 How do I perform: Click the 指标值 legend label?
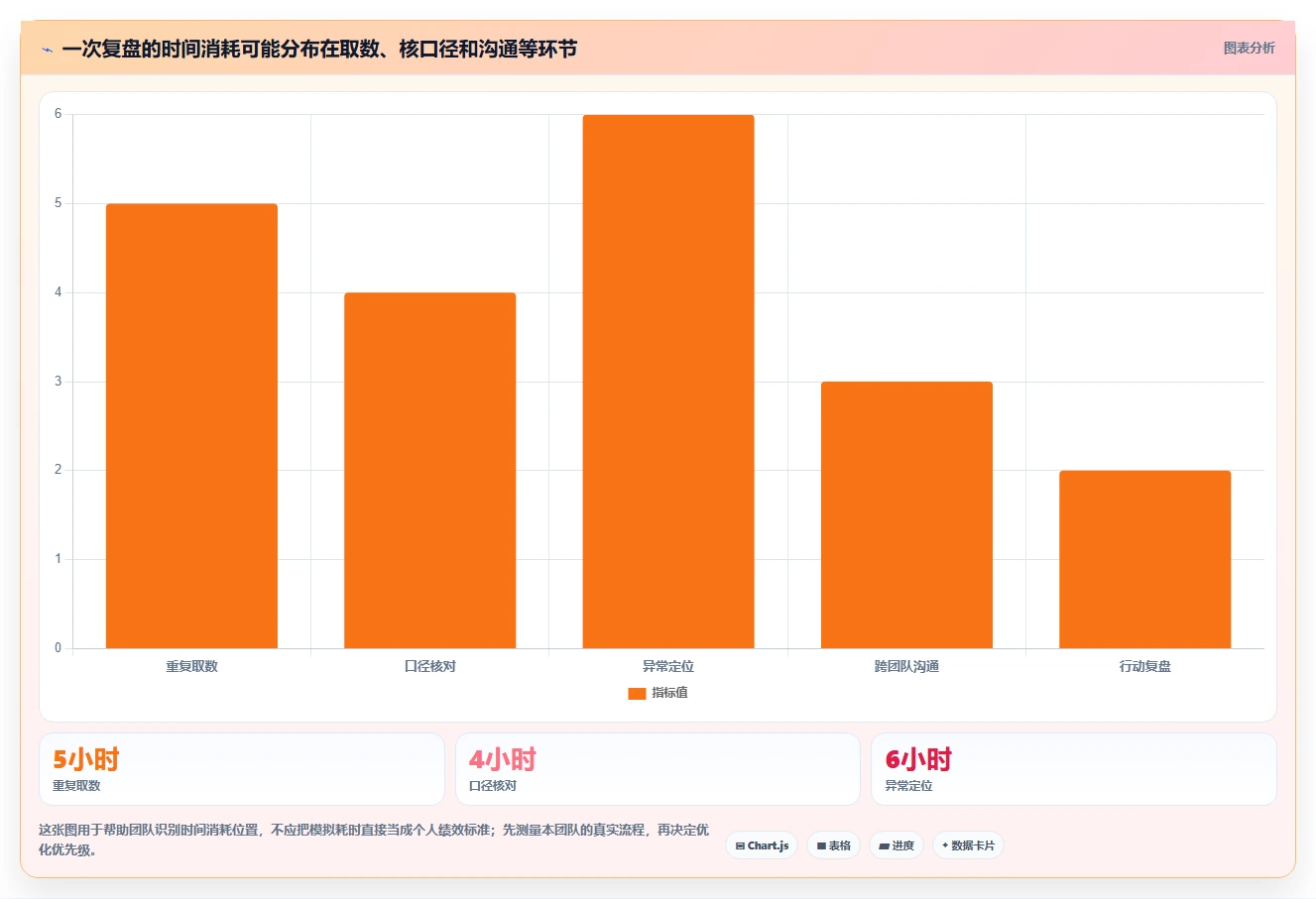tap(669, 693)
